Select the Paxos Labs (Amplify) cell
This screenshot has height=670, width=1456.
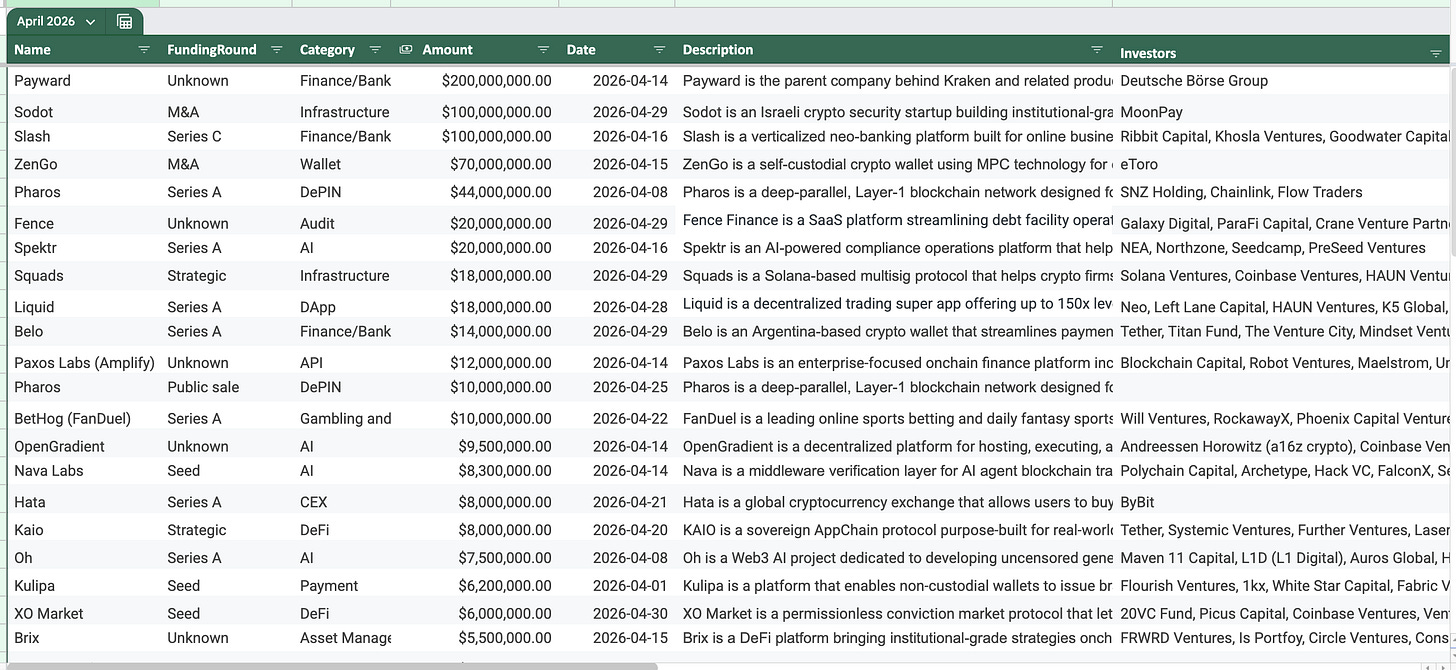pyautogui.click(x=83, y=363)
